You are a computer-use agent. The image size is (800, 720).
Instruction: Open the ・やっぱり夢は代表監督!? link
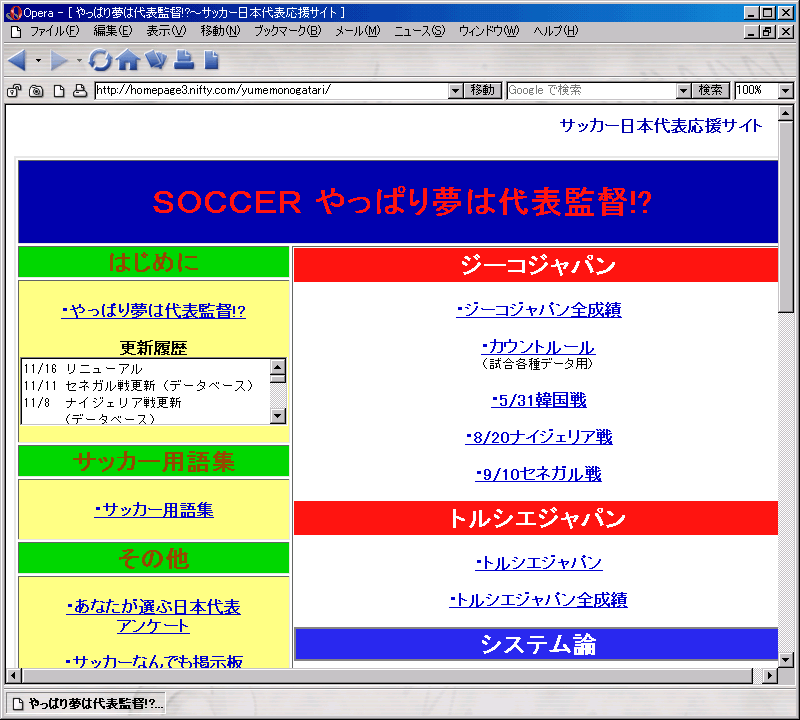pyautogui.click(x=153, y=311)
